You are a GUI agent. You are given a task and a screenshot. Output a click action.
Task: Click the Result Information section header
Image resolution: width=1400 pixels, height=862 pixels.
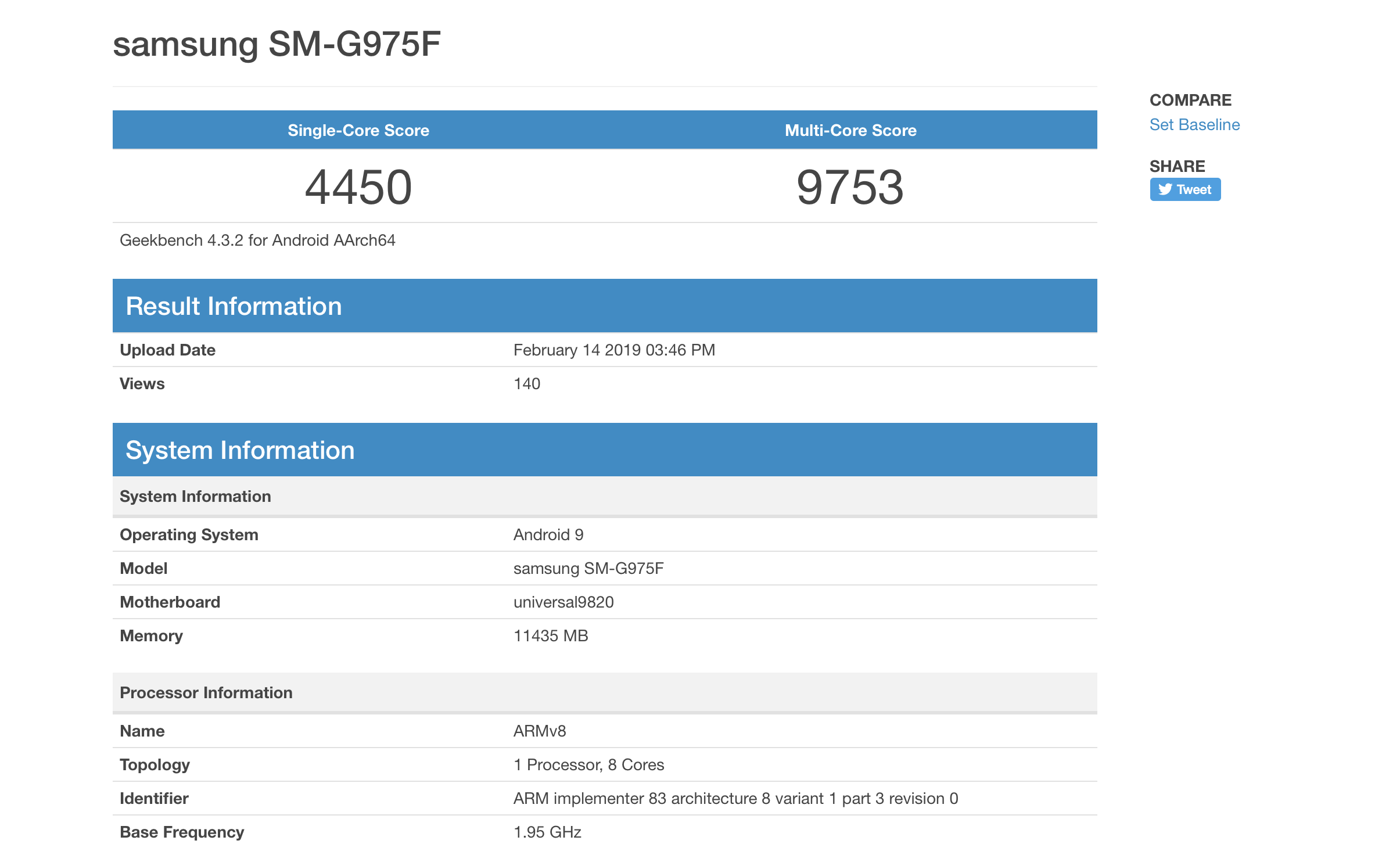[x=234, y=306]
